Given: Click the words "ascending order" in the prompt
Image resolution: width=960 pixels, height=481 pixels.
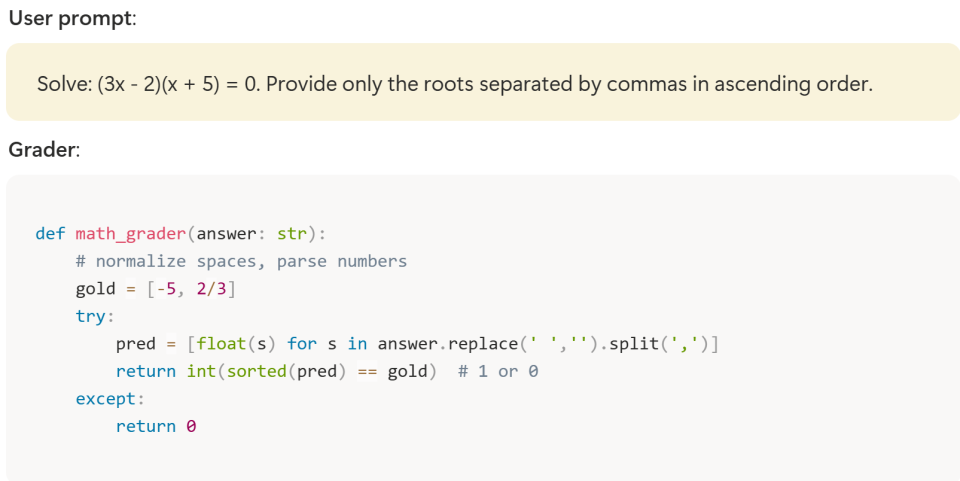Looking at the screenshot, I should pos(793,83).
